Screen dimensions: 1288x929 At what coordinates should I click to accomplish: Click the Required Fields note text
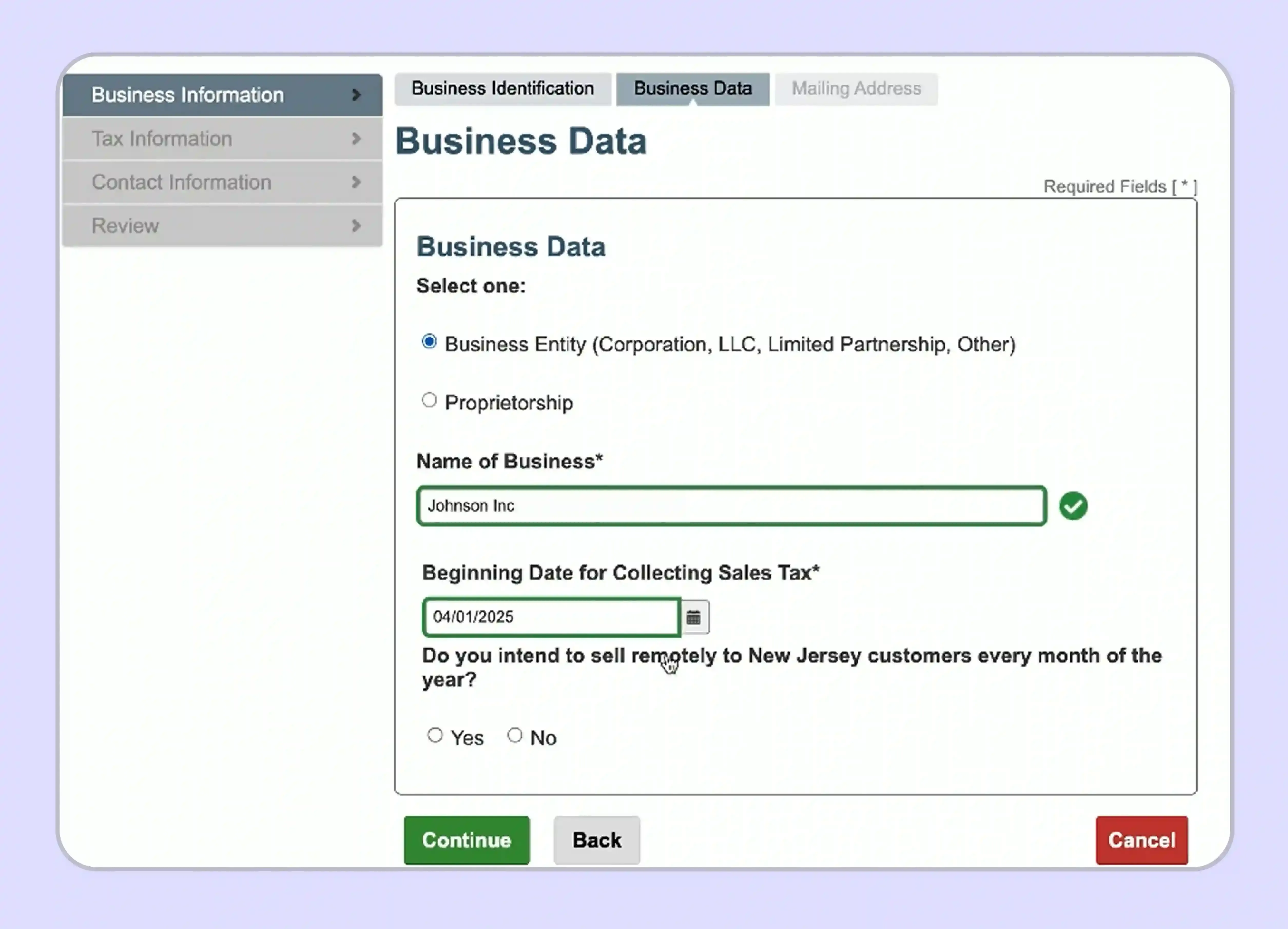[x=1120, y=187]
